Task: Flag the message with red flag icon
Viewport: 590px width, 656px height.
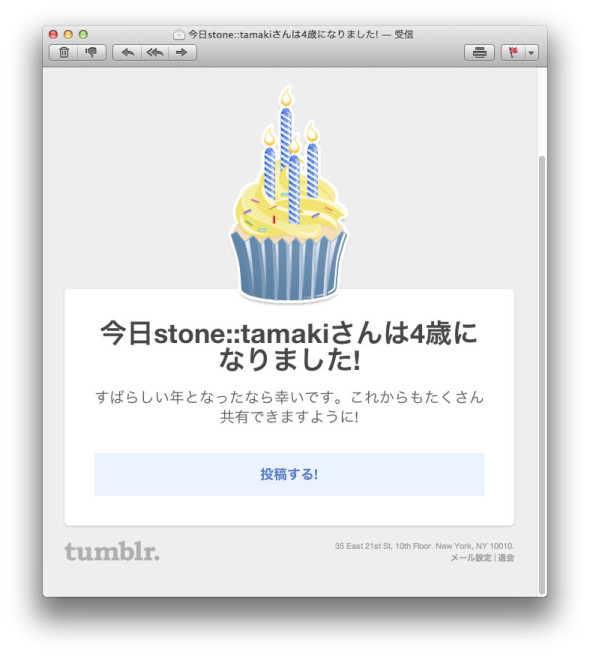Action: pos(513,53)
